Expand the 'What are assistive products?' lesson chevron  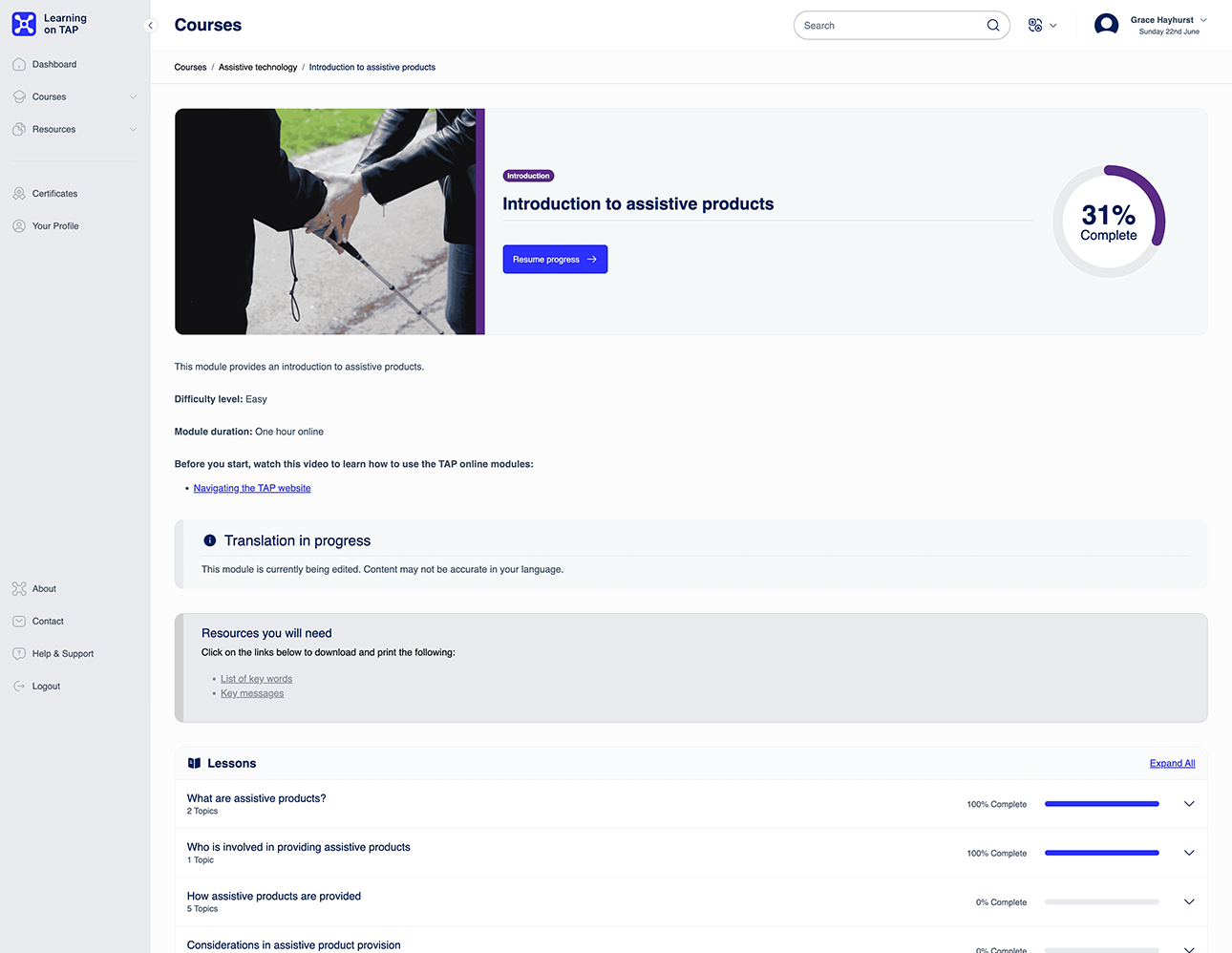1189,804
